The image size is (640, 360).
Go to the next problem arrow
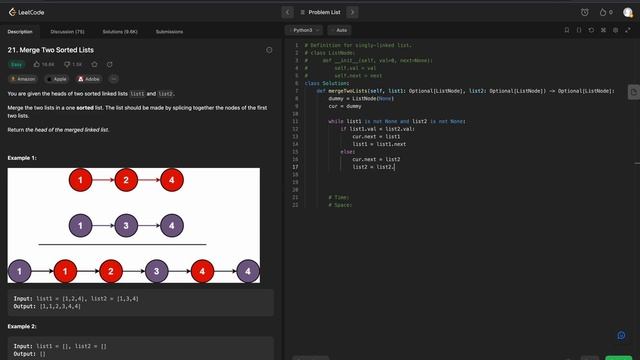pyautogui.click(x=352, y=12)
